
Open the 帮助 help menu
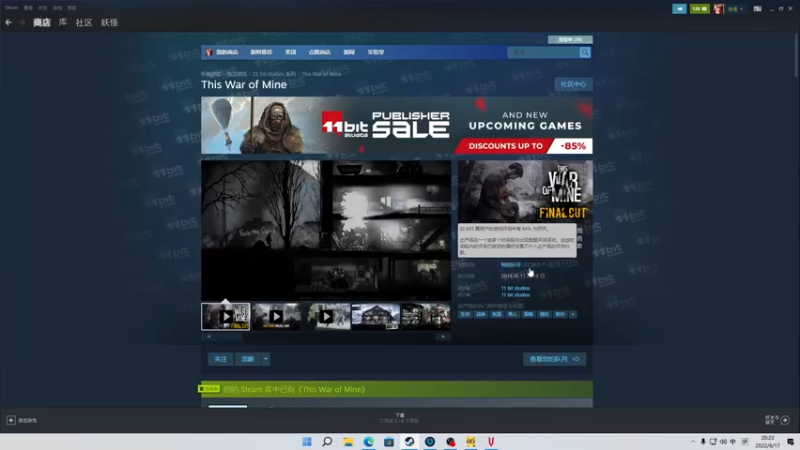click(x=72, y=8)
